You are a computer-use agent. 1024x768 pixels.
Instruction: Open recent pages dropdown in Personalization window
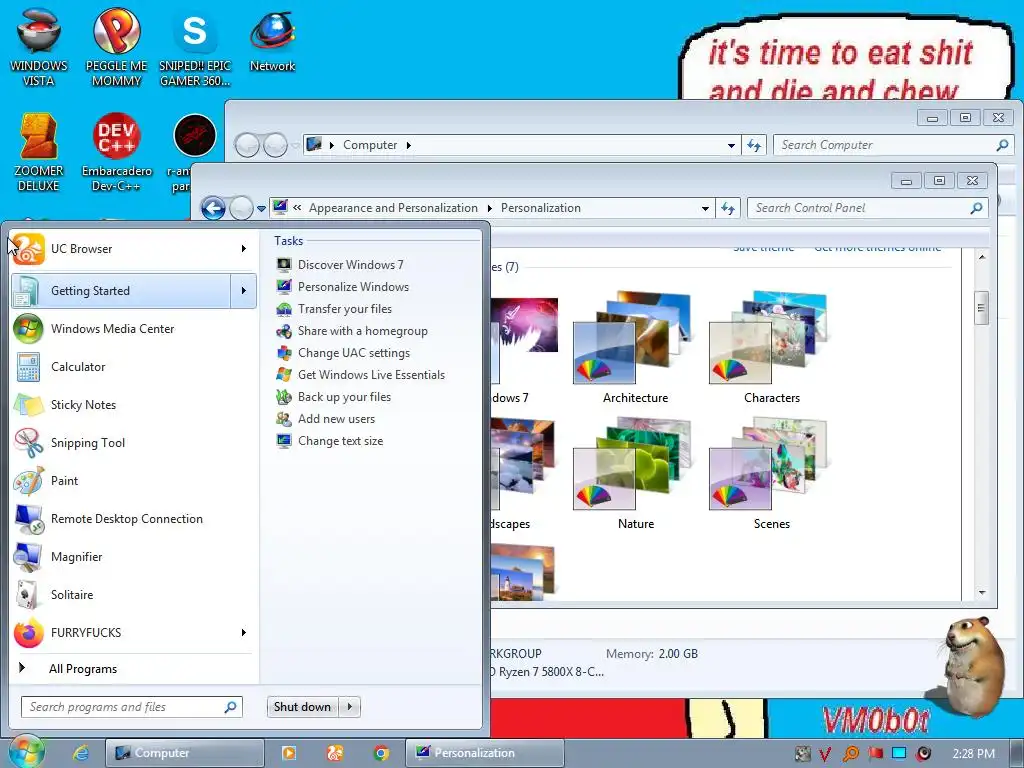[x=261, y=209]
